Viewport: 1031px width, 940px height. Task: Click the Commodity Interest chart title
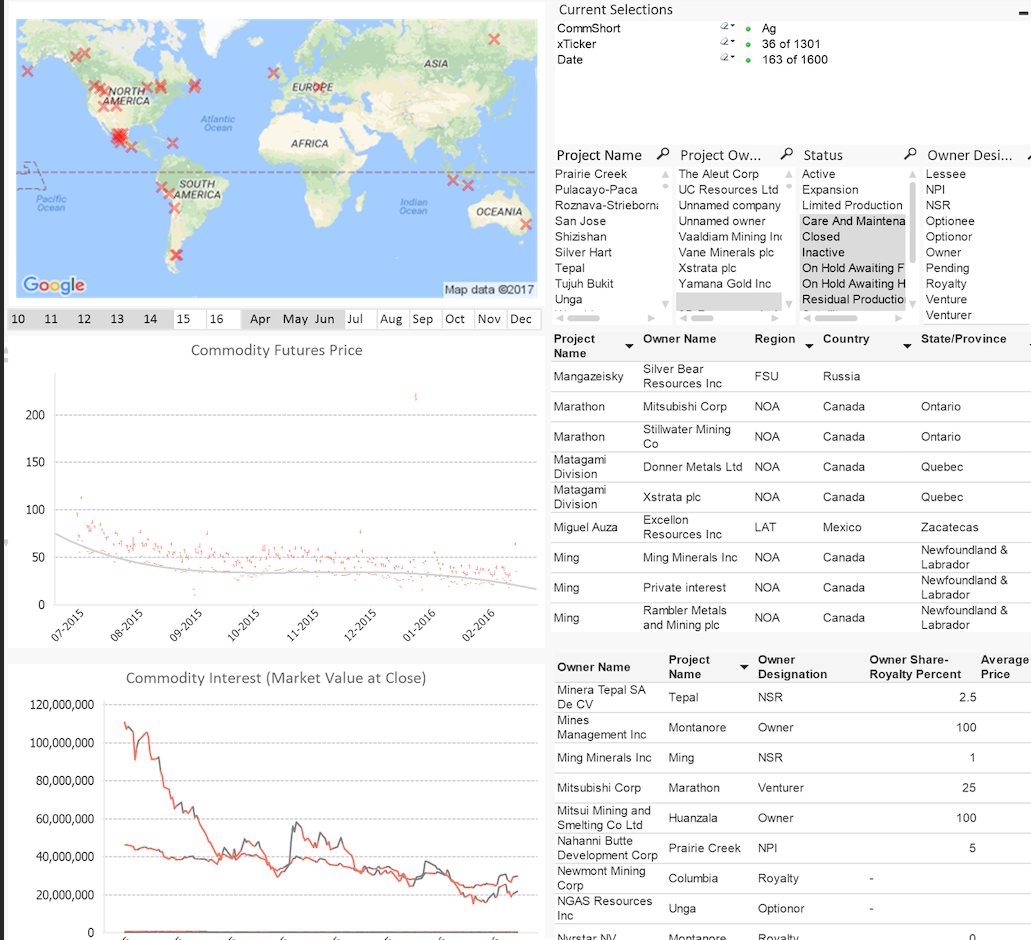pos(276,678)
